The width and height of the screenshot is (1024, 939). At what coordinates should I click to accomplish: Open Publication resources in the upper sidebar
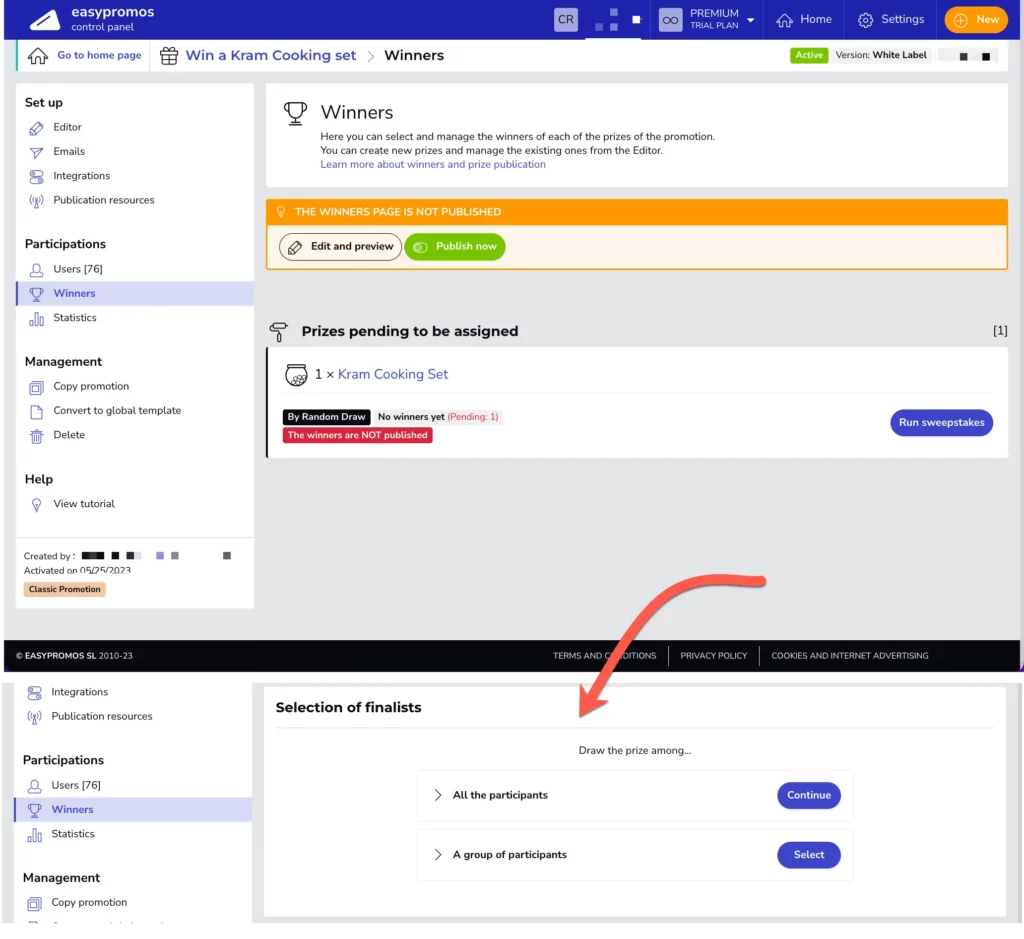pos(104,200)
